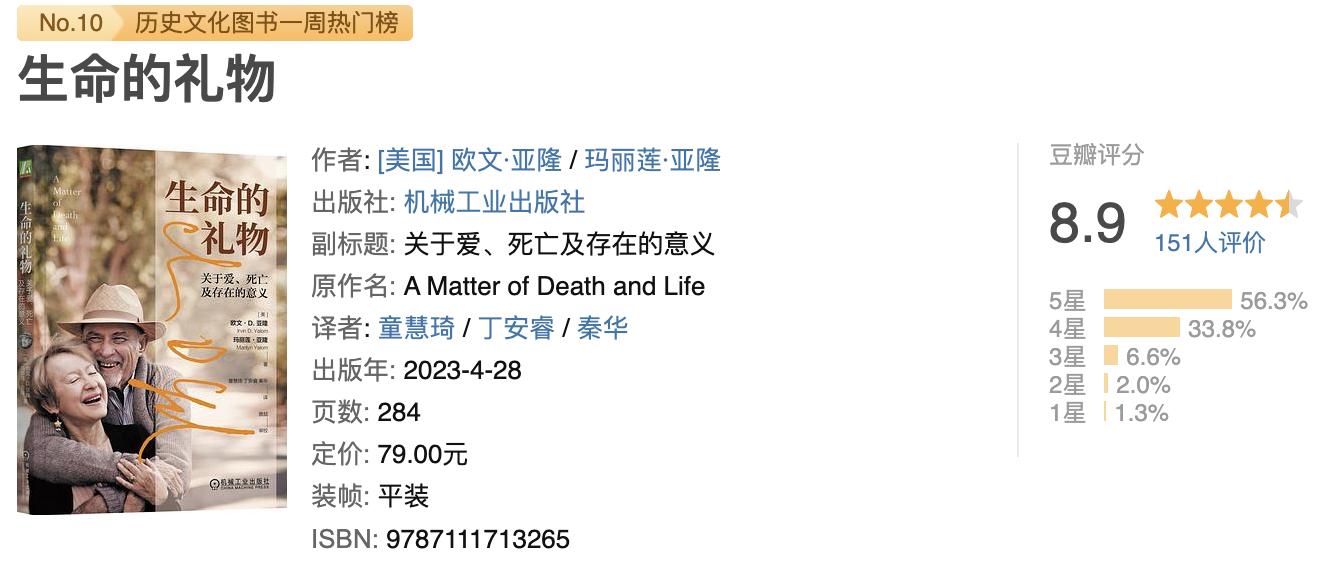The width and height of the screenshot is (1318, 574).
Task: Click the 豆瓣评分 heading
Action: [x=1096, y=156]
